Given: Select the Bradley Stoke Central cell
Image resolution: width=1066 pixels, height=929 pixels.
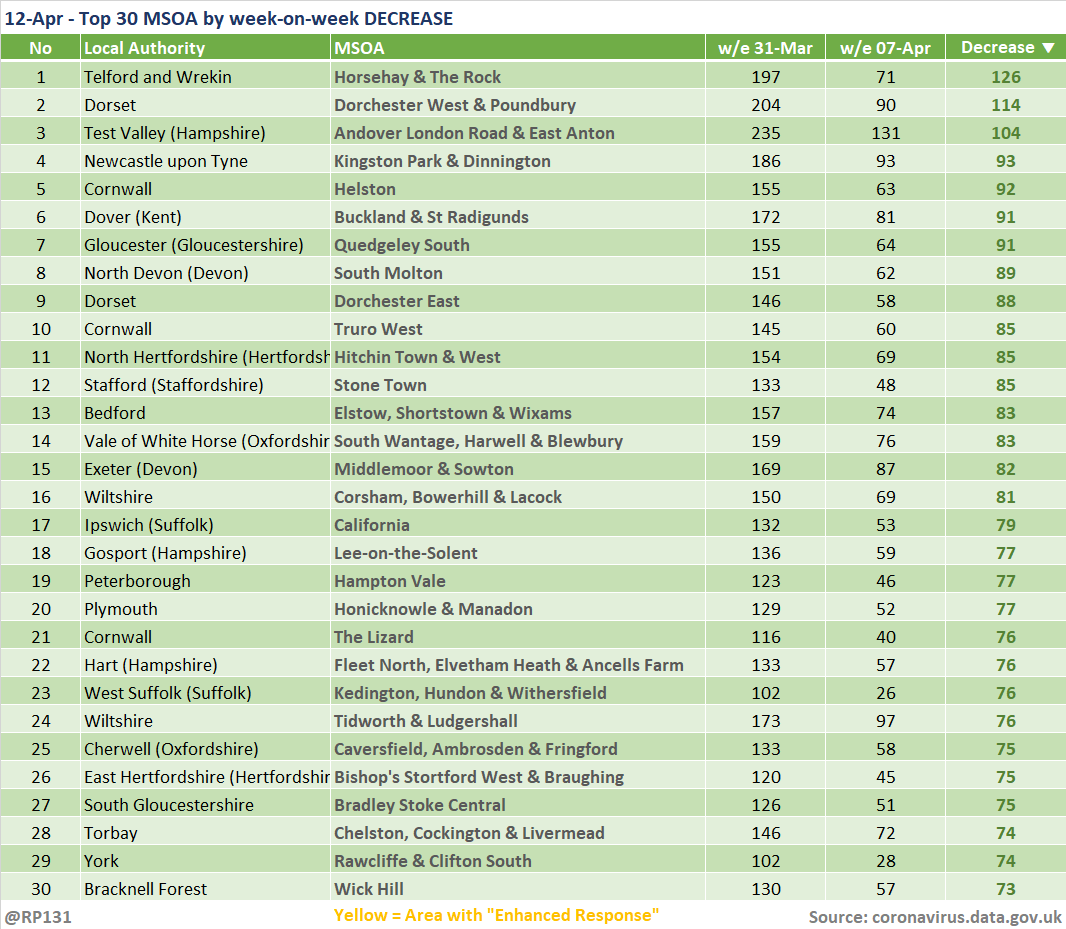Looking at the screenshot, I should (x=420, y=805).
